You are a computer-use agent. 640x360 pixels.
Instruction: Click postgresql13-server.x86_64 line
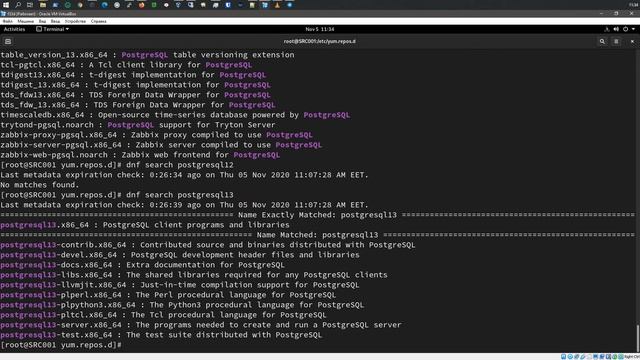click(200, 325)
